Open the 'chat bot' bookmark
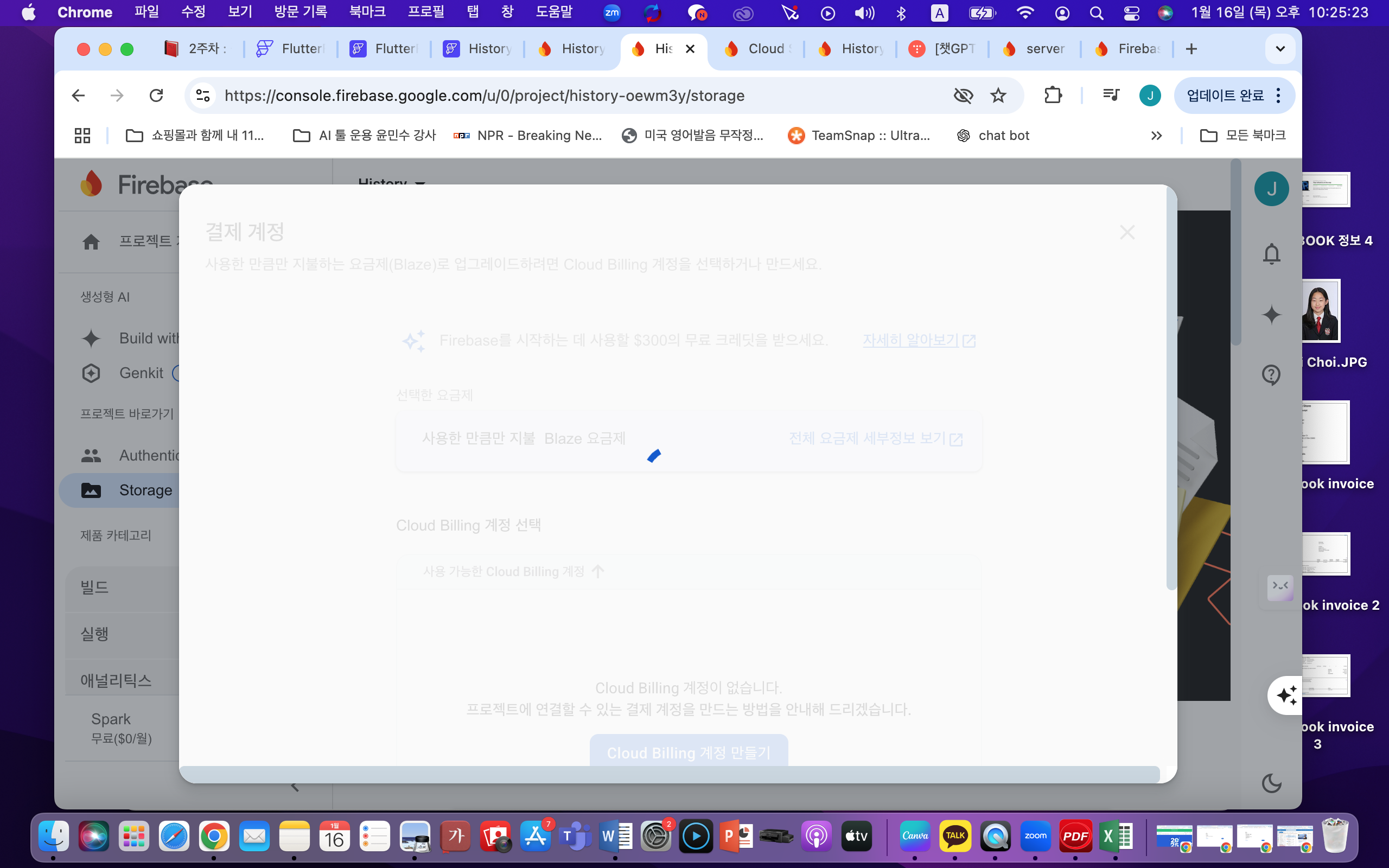This screenshot has width=1389, height=868. pyautogui.click(x=993, y=136)
